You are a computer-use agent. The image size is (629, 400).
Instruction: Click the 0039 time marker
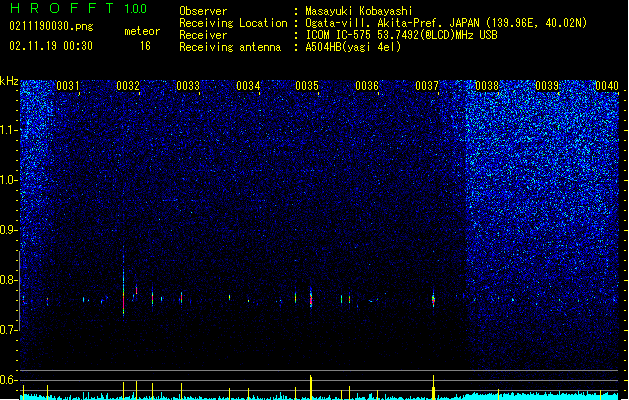pyautogui.click(x=547, y=86)
